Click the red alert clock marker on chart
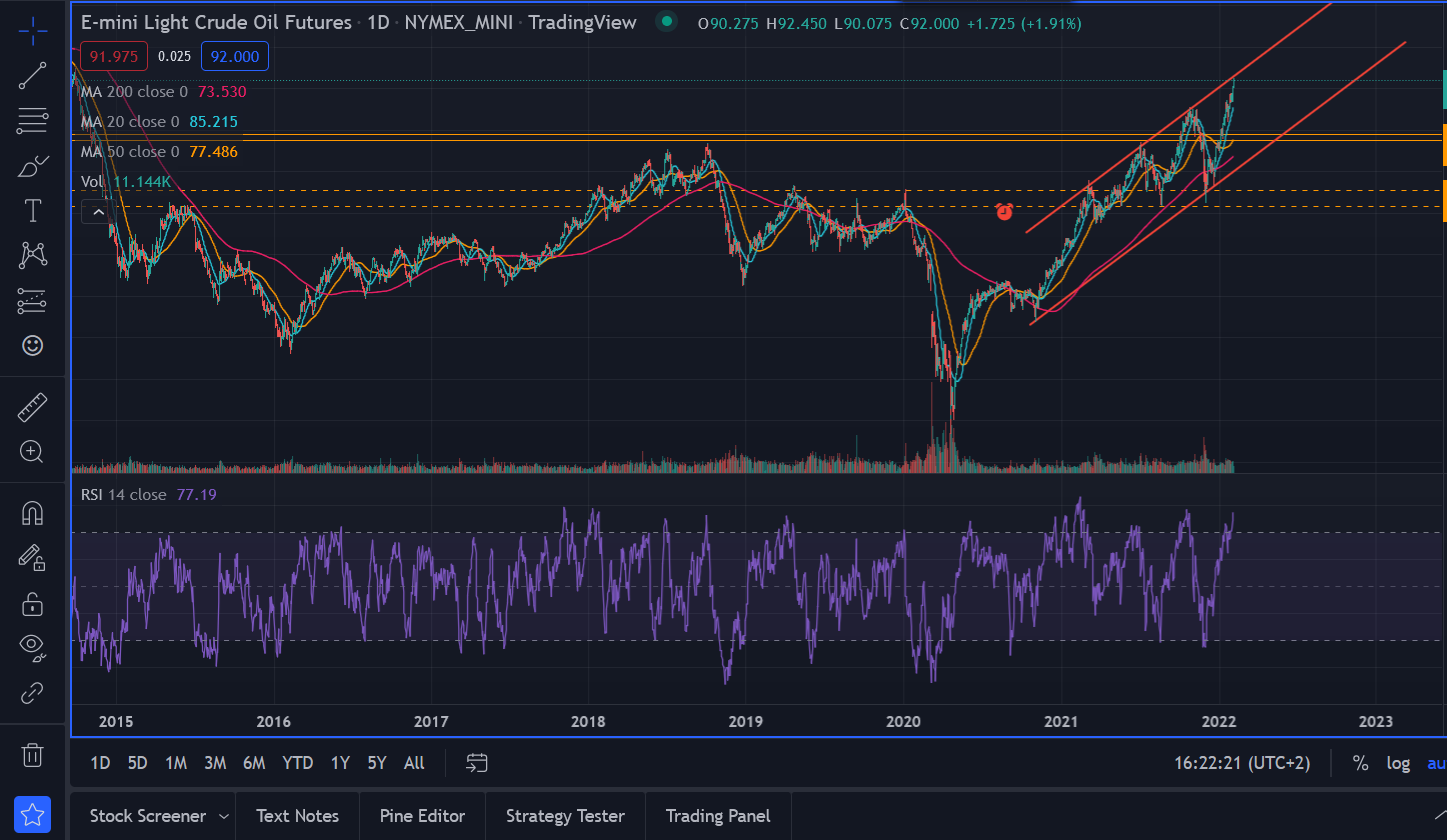 (1004, 212)
